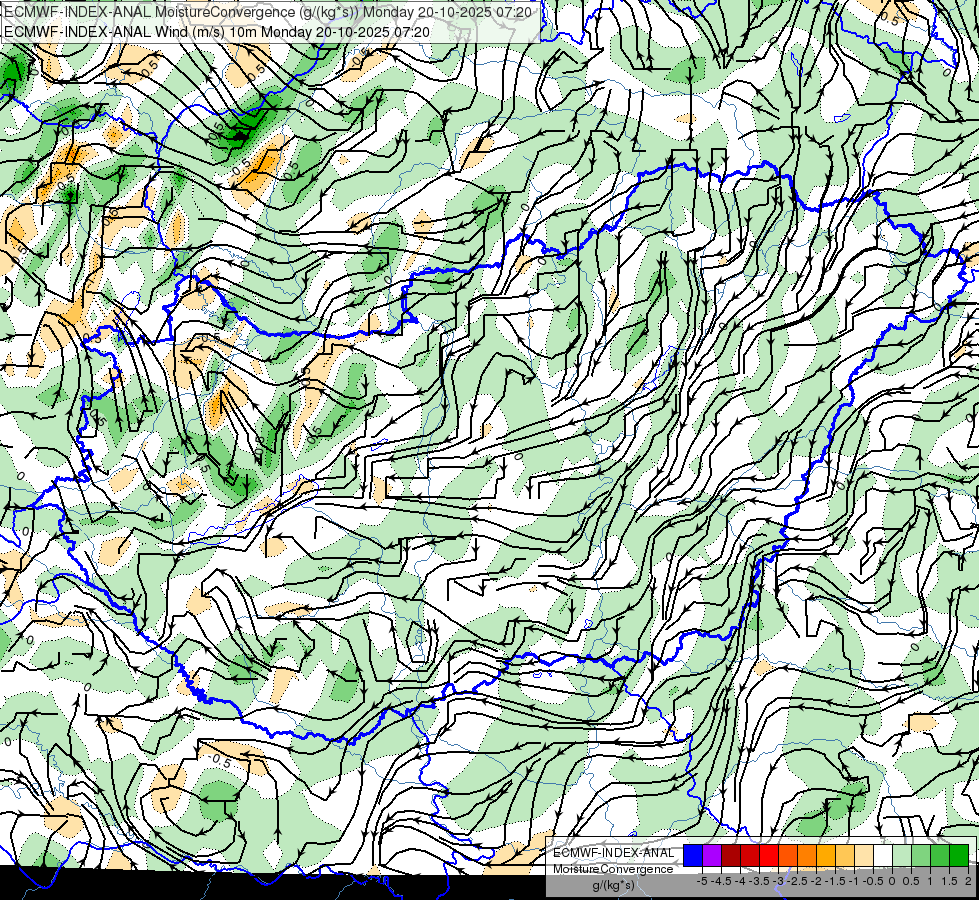
Task: Select the darkest green legend swatch
Action: click(x=959, y=856)
